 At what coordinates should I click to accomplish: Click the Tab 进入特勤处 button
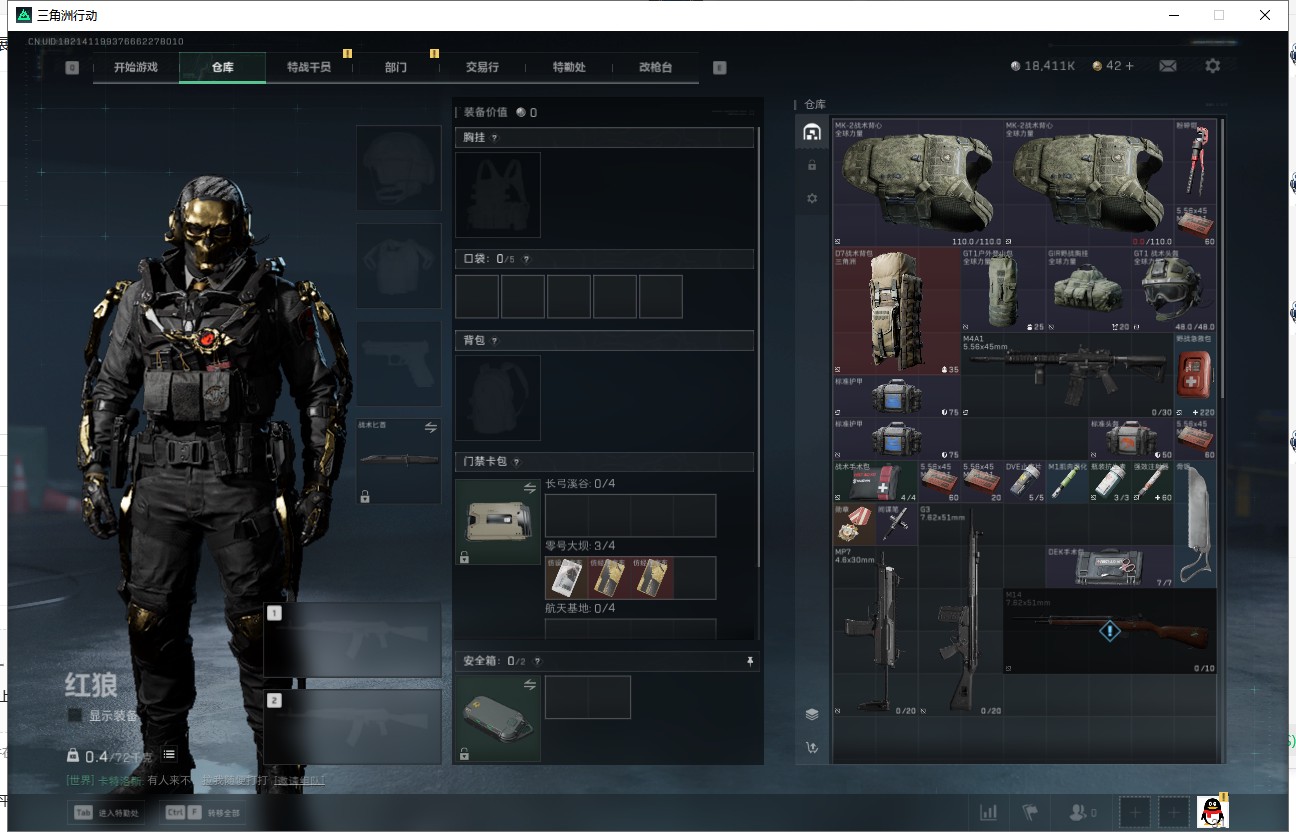click(105, 813)
